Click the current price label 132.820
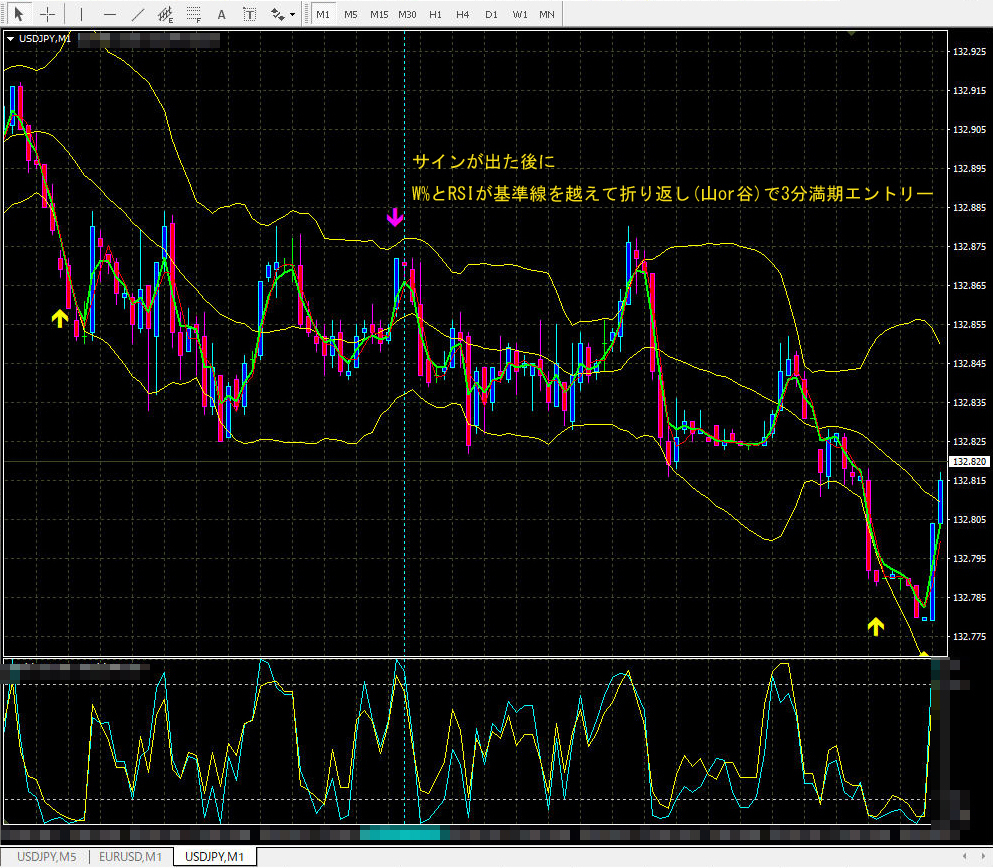Image resolution: width=993 pixels, height=868 pixels. click(x=970, y=462)
